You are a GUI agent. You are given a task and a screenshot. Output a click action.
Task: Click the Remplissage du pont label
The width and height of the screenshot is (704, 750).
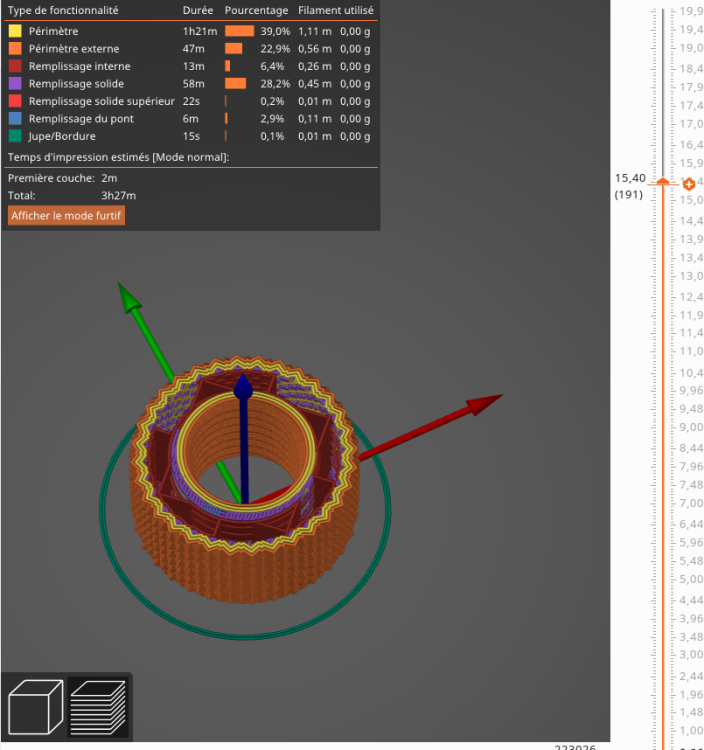pos(81,119)
